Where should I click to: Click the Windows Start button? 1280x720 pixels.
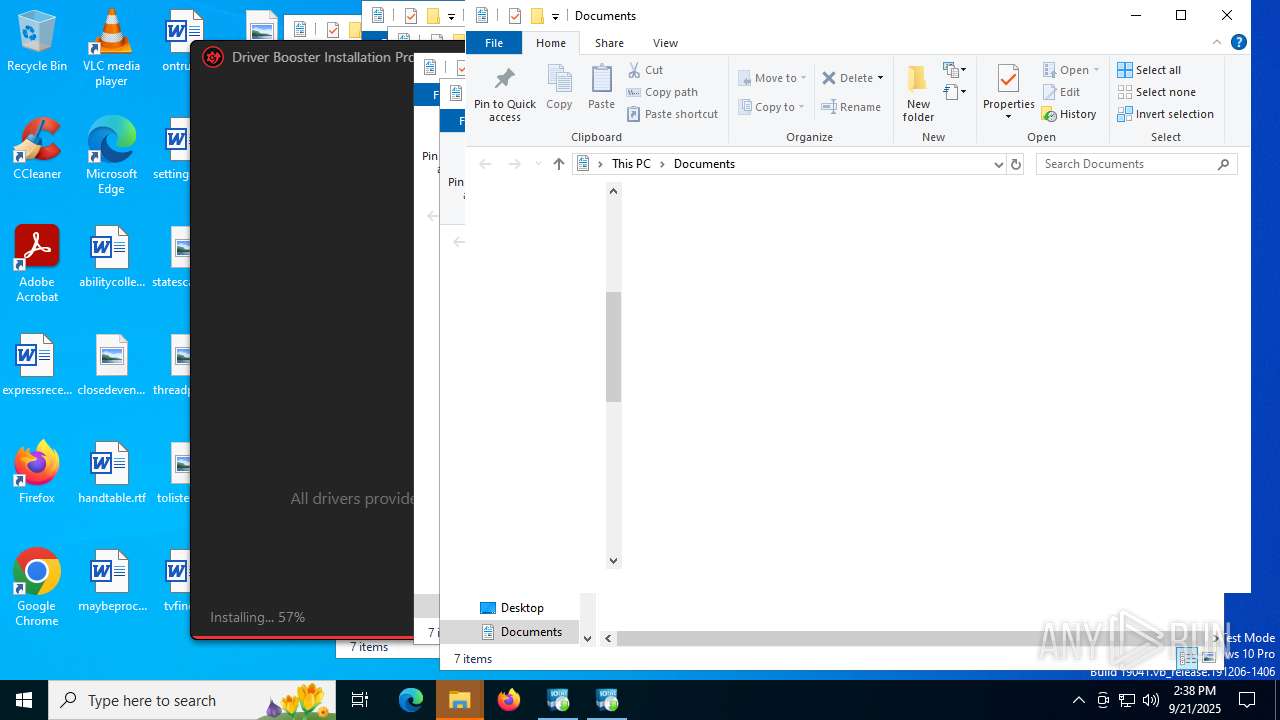tap(24, 700)
